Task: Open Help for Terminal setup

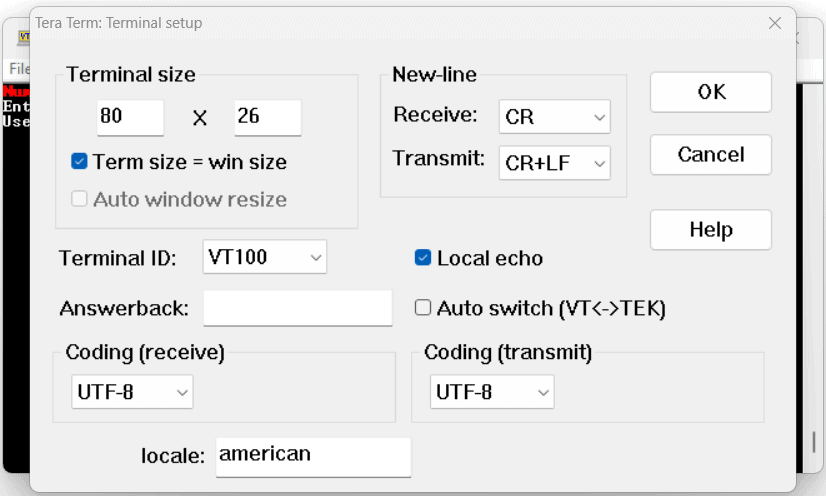Action: (710, 230)
